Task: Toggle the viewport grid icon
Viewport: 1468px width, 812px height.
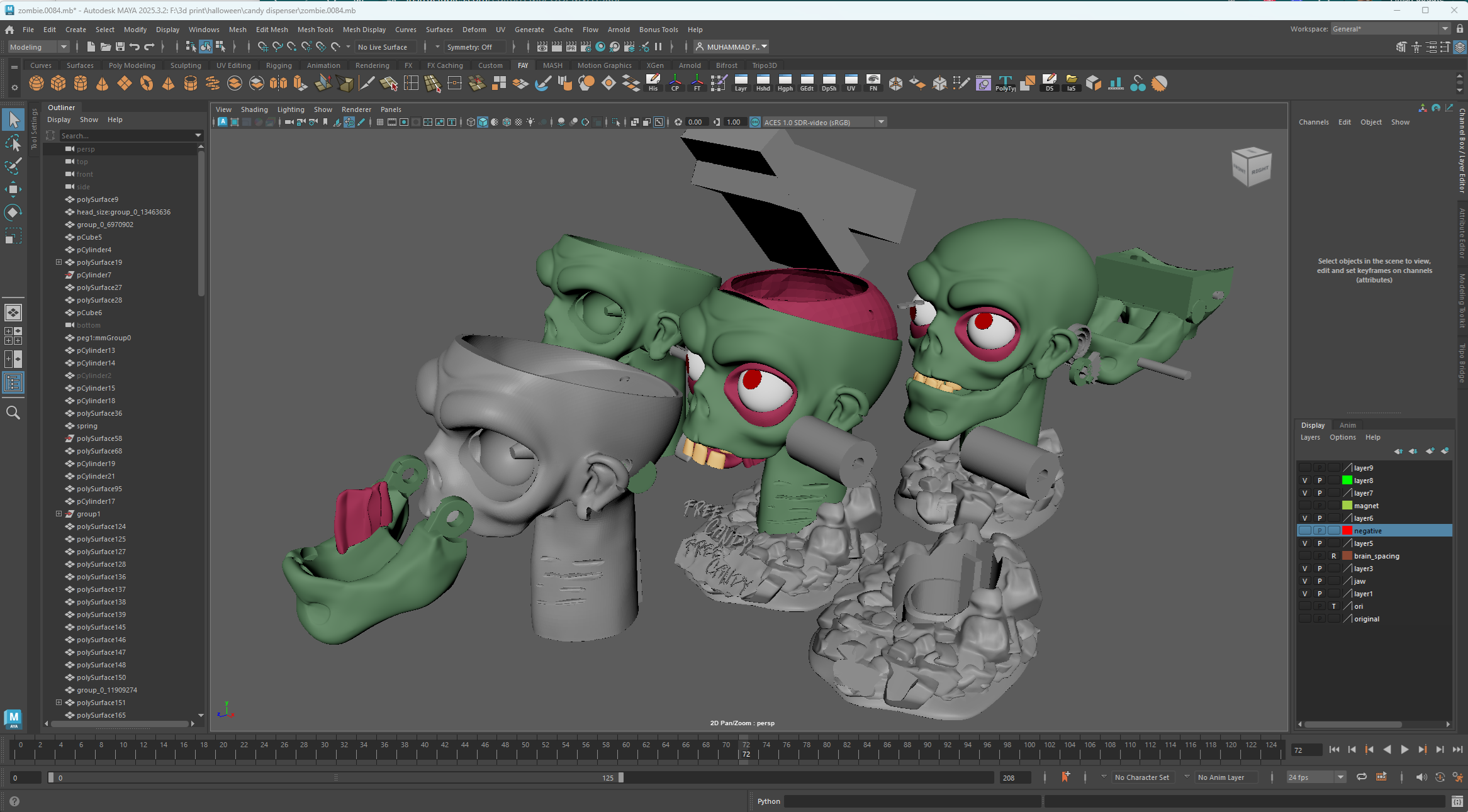Action: click(380, 122)
